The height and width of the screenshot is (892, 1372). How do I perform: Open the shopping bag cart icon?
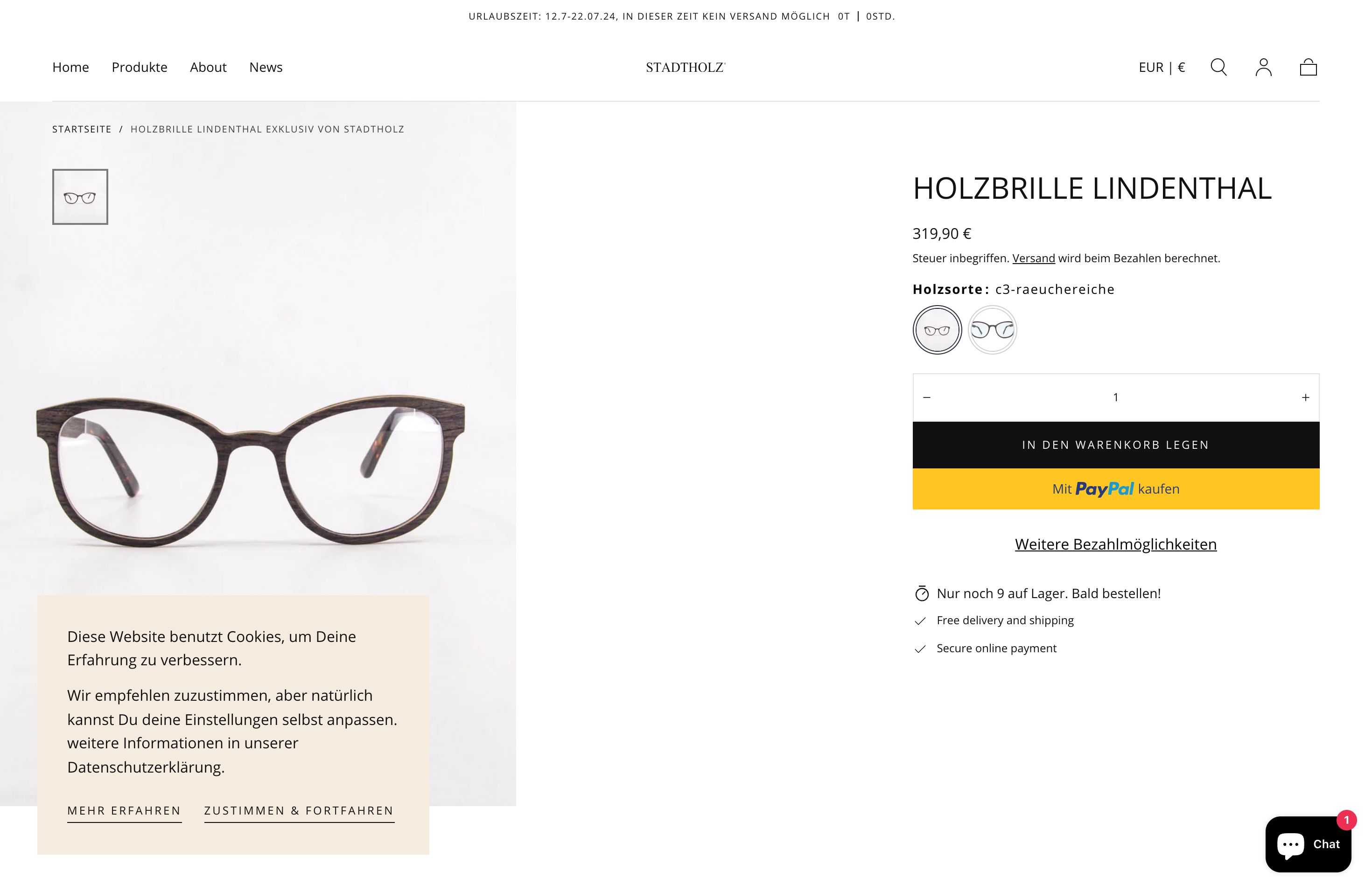[x=1309, y=68]
